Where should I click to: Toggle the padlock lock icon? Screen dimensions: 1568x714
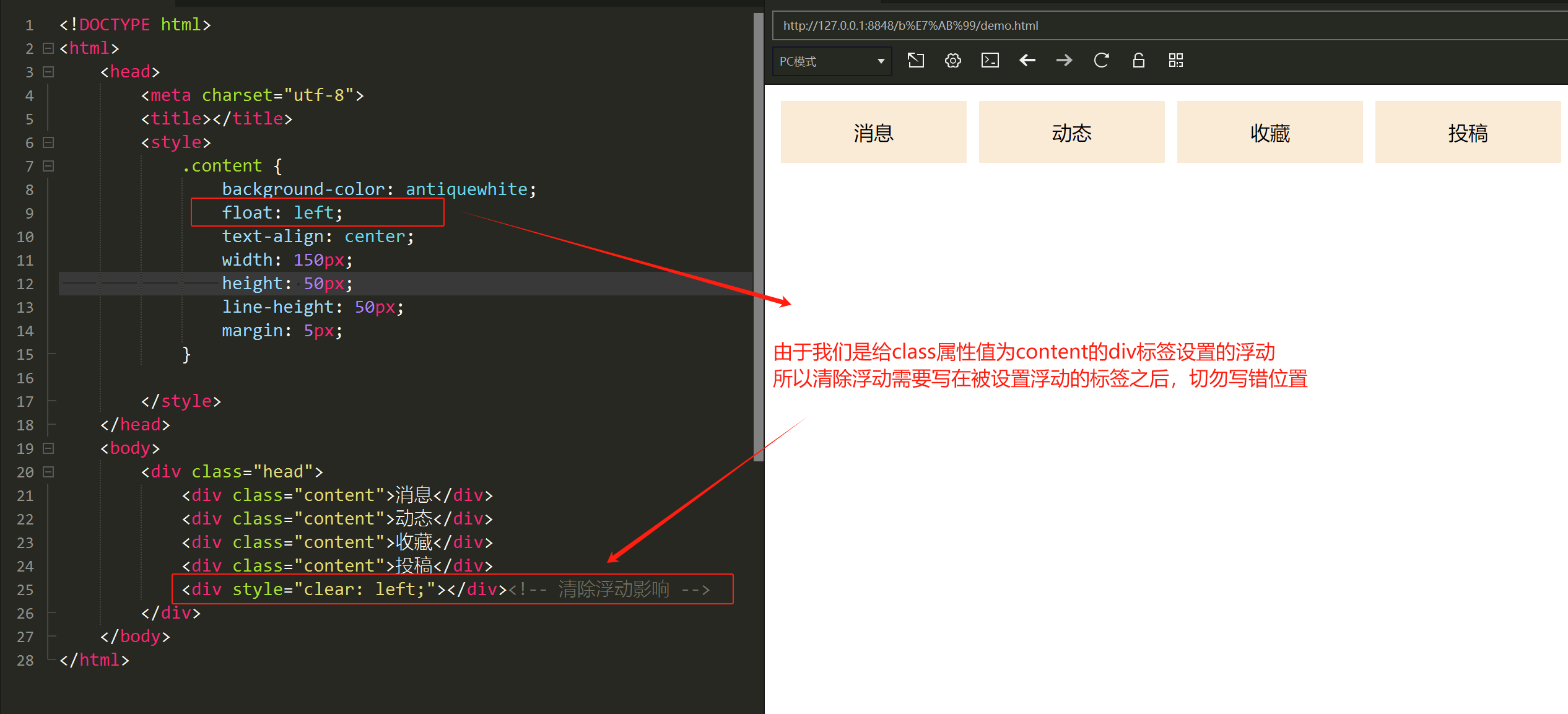[x=1138, y=60]
